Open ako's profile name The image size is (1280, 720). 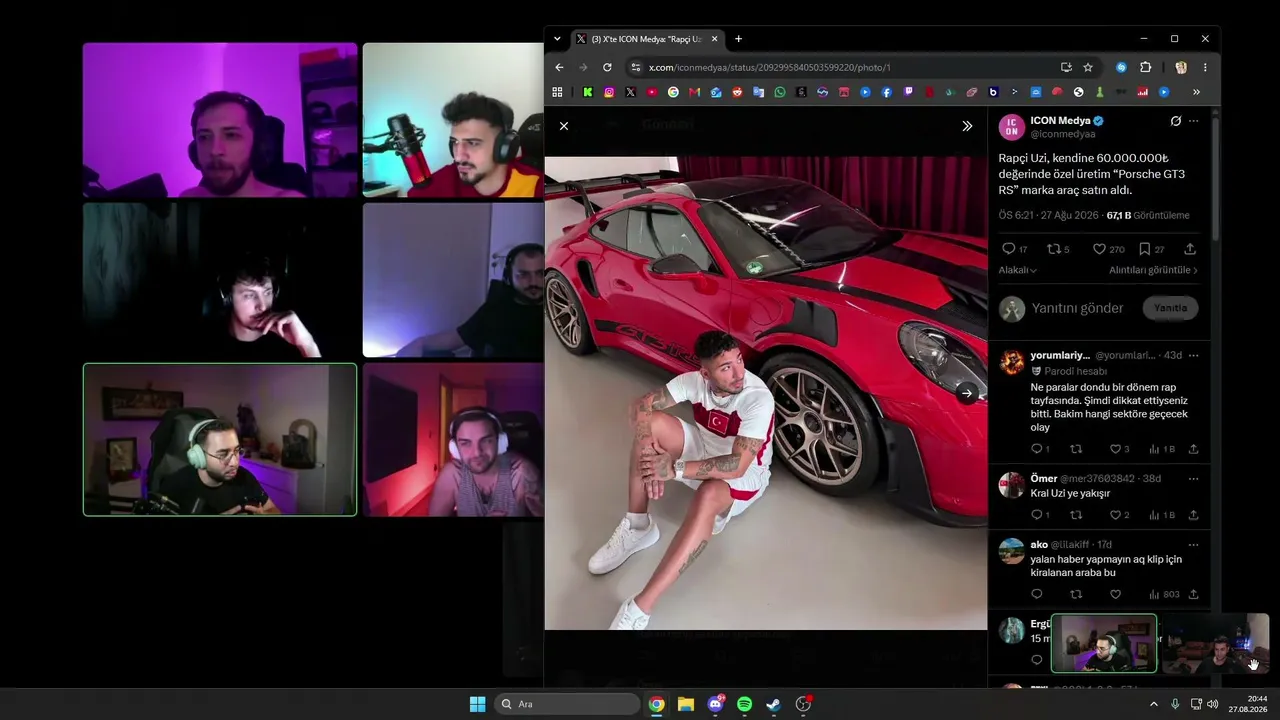(1039, 544)
